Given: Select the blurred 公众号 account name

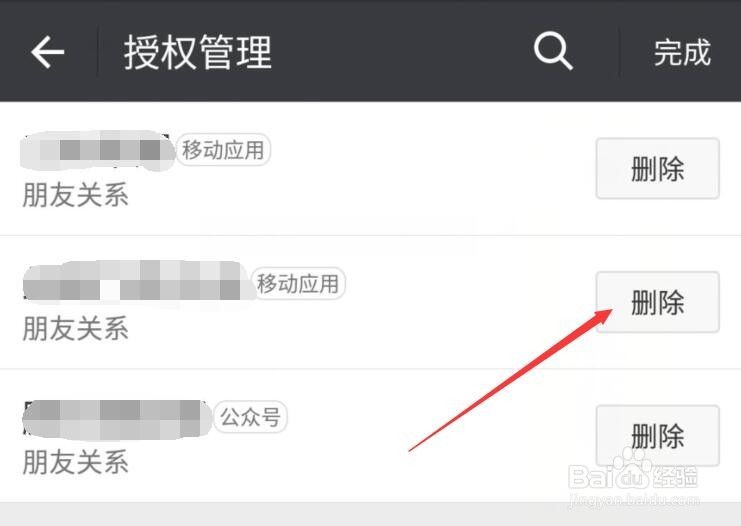Looking at the screenshot, I should (x=116, y=418).
